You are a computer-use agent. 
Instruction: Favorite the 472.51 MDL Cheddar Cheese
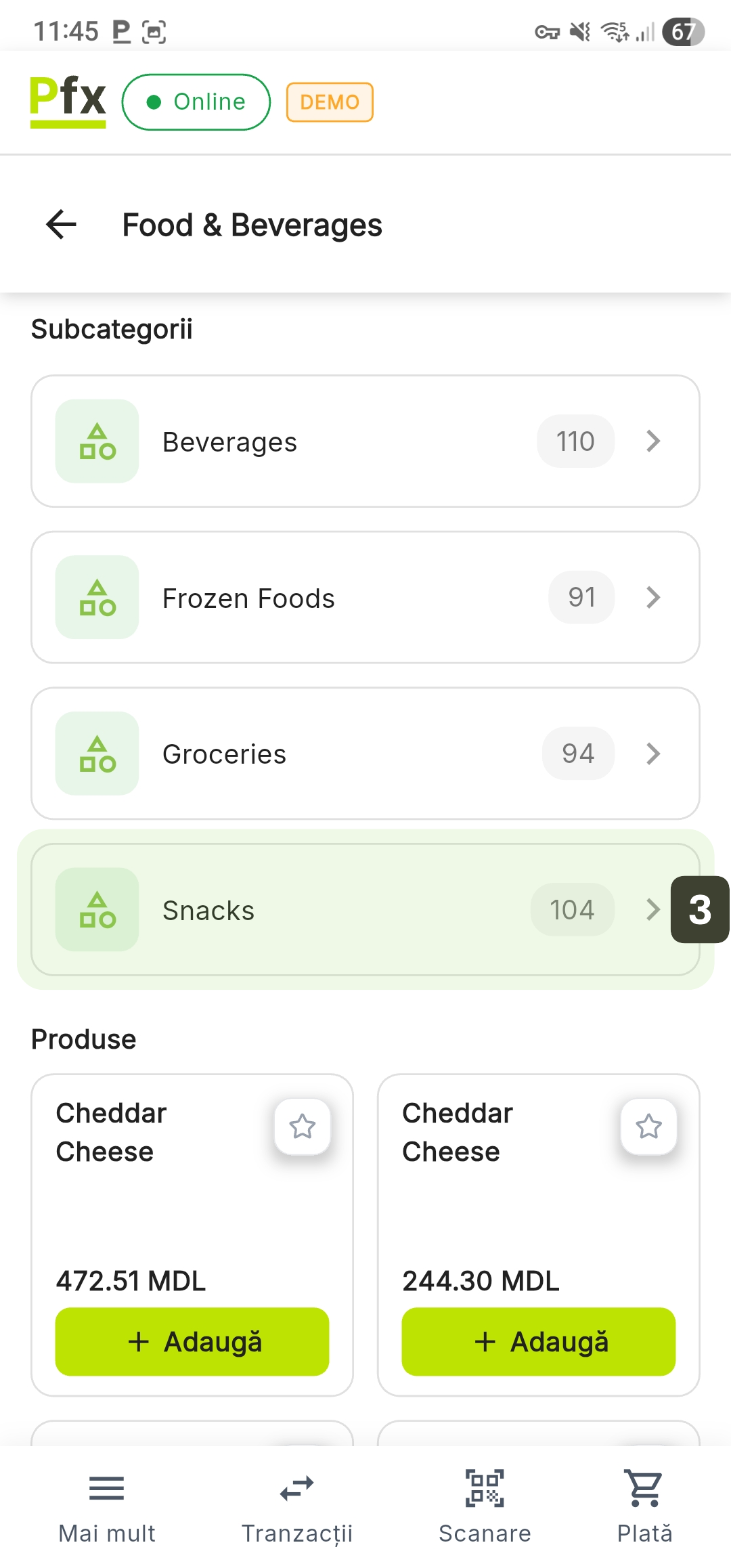[302, 1127]
